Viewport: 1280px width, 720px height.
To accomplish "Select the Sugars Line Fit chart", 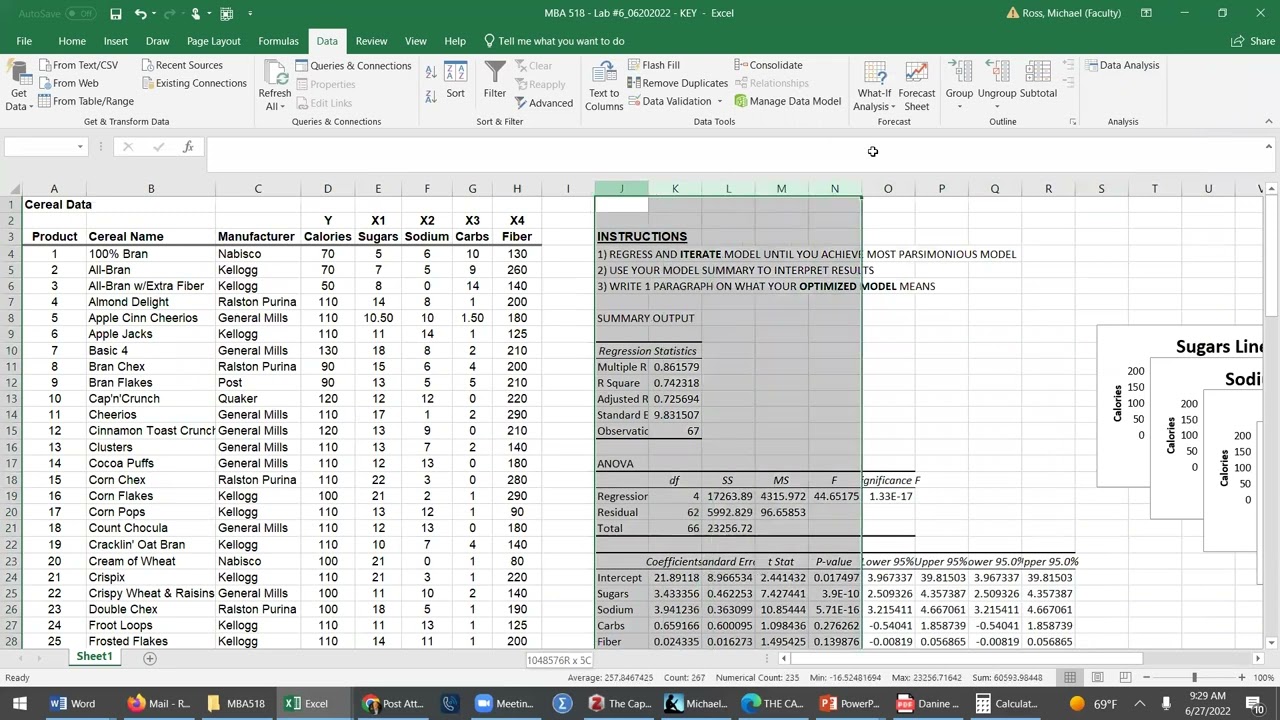I will coord(1180,405).
